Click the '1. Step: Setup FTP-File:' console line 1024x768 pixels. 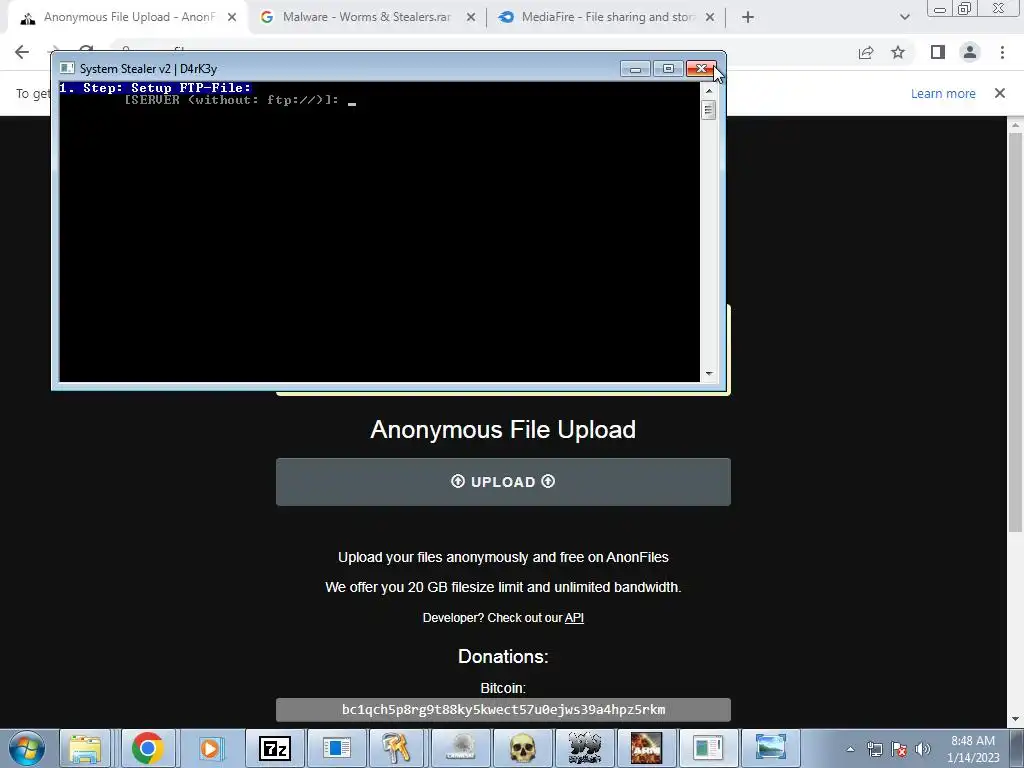(x=155, y=88)
